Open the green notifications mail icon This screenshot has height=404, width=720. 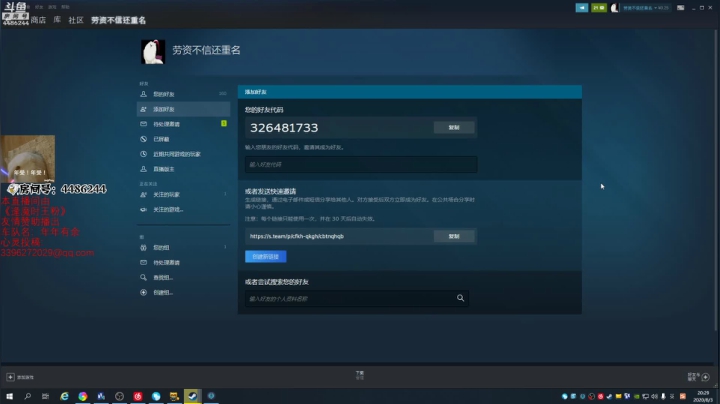599,8
